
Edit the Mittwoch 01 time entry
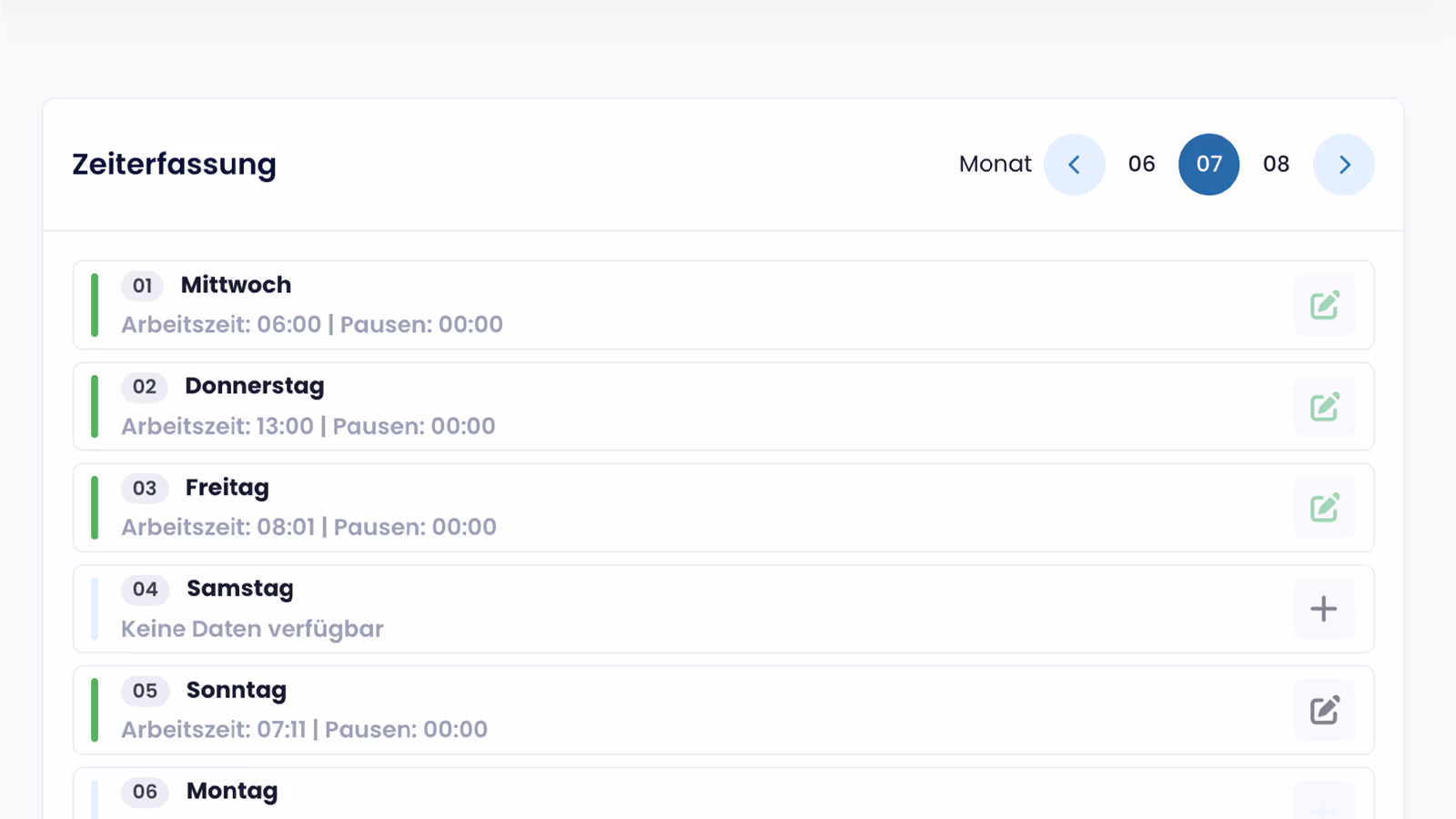1324,305
